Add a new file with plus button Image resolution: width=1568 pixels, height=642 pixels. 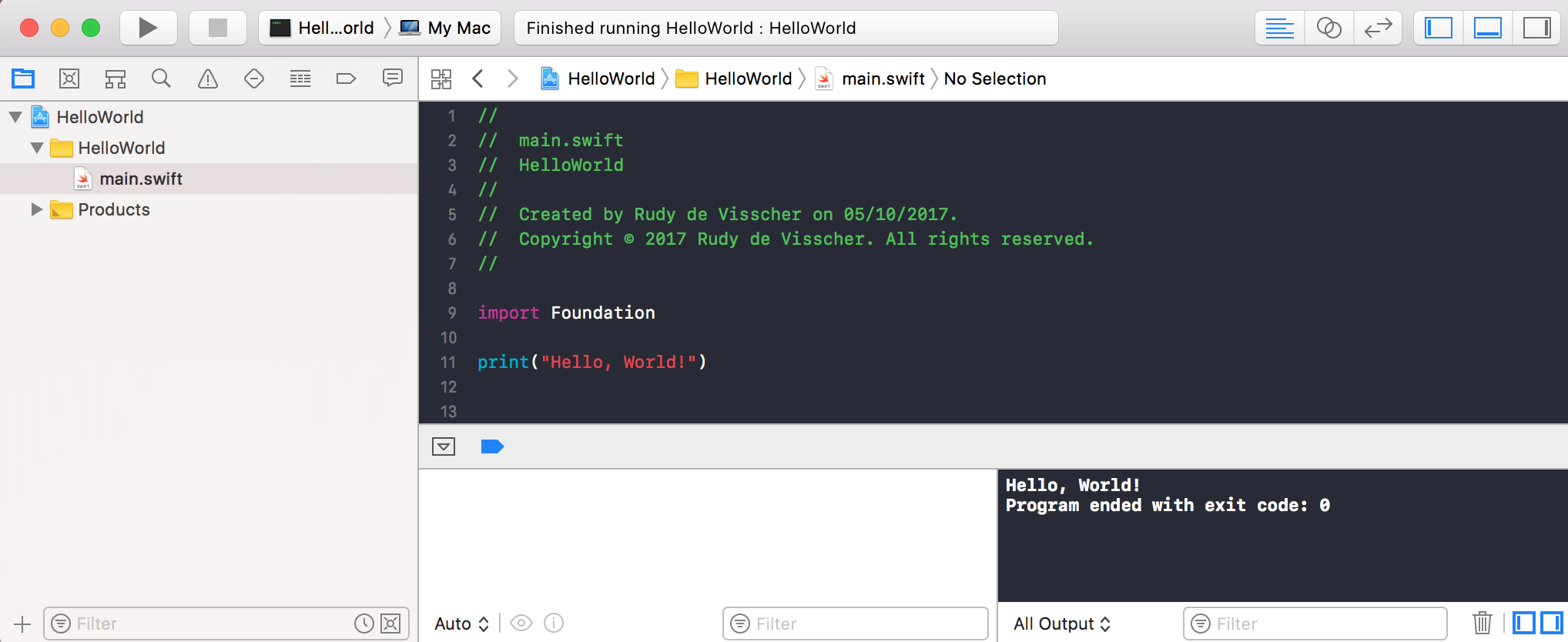point(22,624)
